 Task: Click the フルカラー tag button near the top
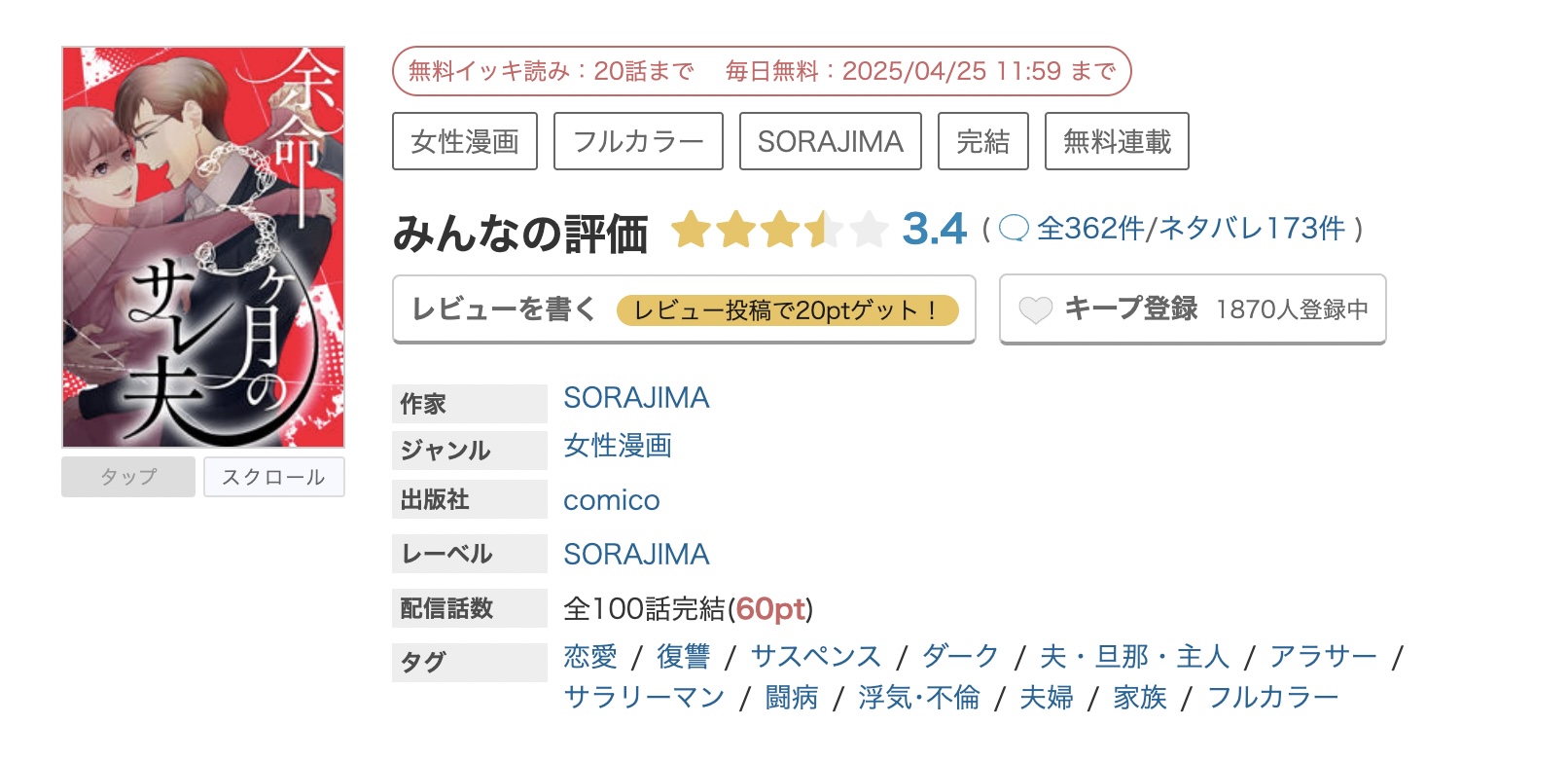tap(637, 141)
